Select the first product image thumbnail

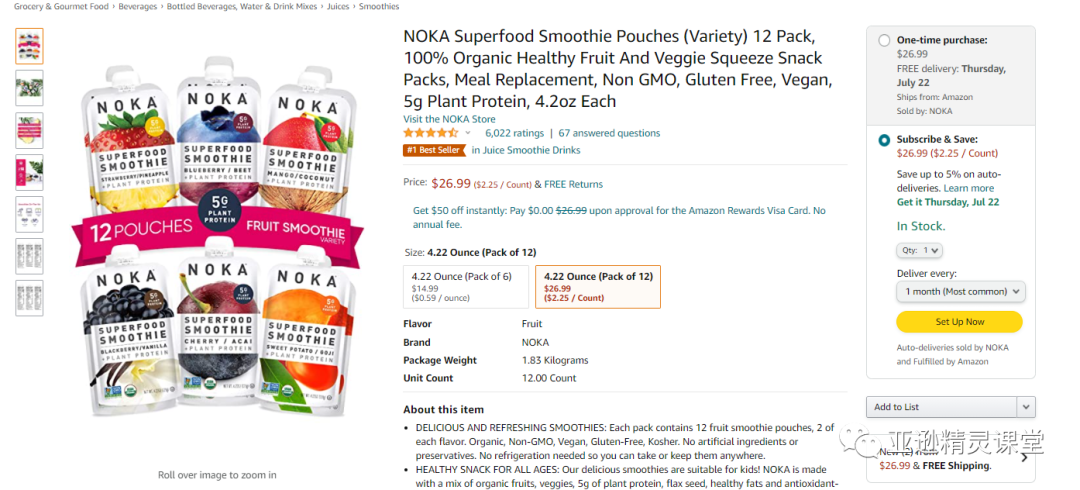(29, 46)
